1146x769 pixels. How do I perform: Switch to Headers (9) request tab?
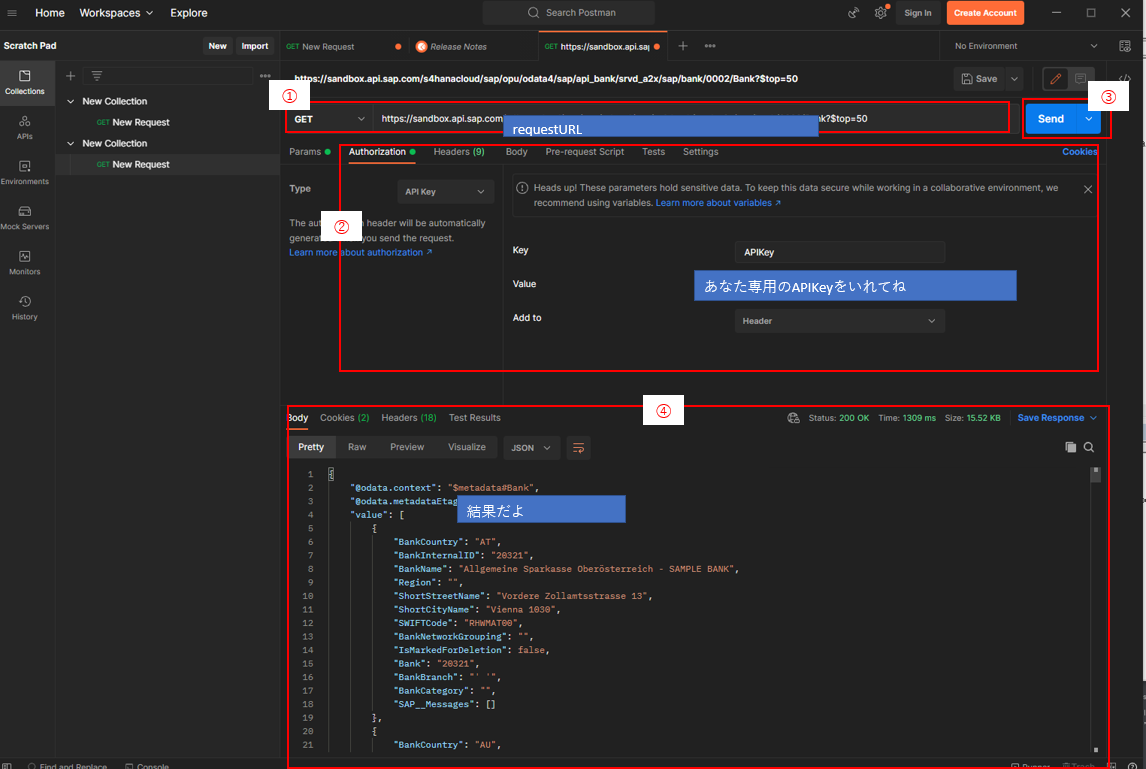(x=459, y=152)
